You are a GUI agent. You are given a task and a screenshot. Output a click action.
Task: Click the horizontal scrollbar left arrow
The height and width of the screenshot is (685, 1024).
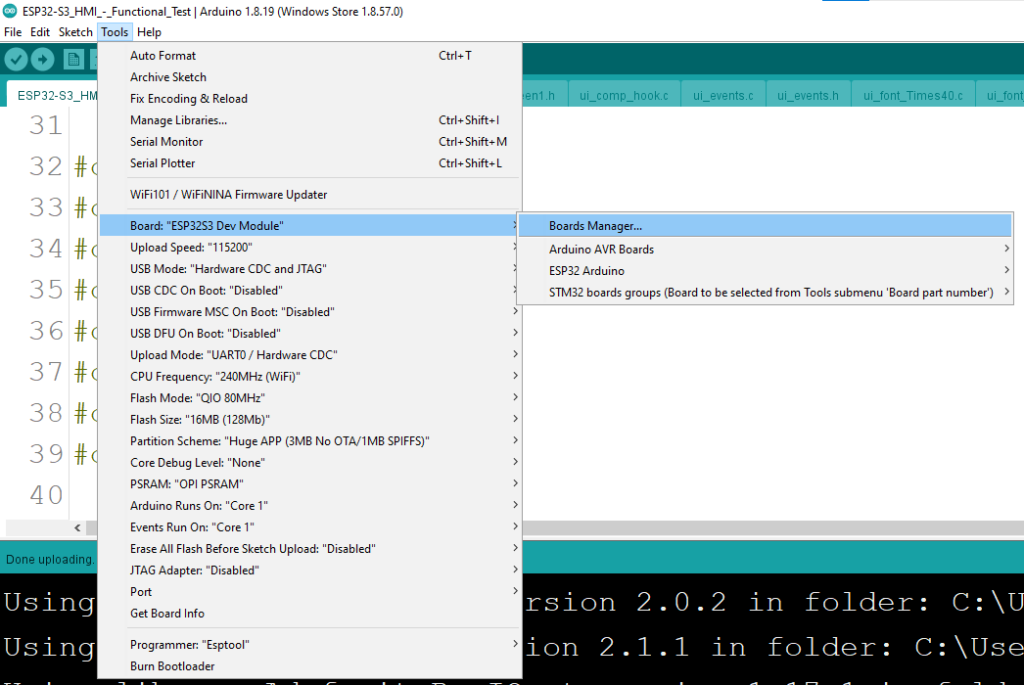pos(78,527)
